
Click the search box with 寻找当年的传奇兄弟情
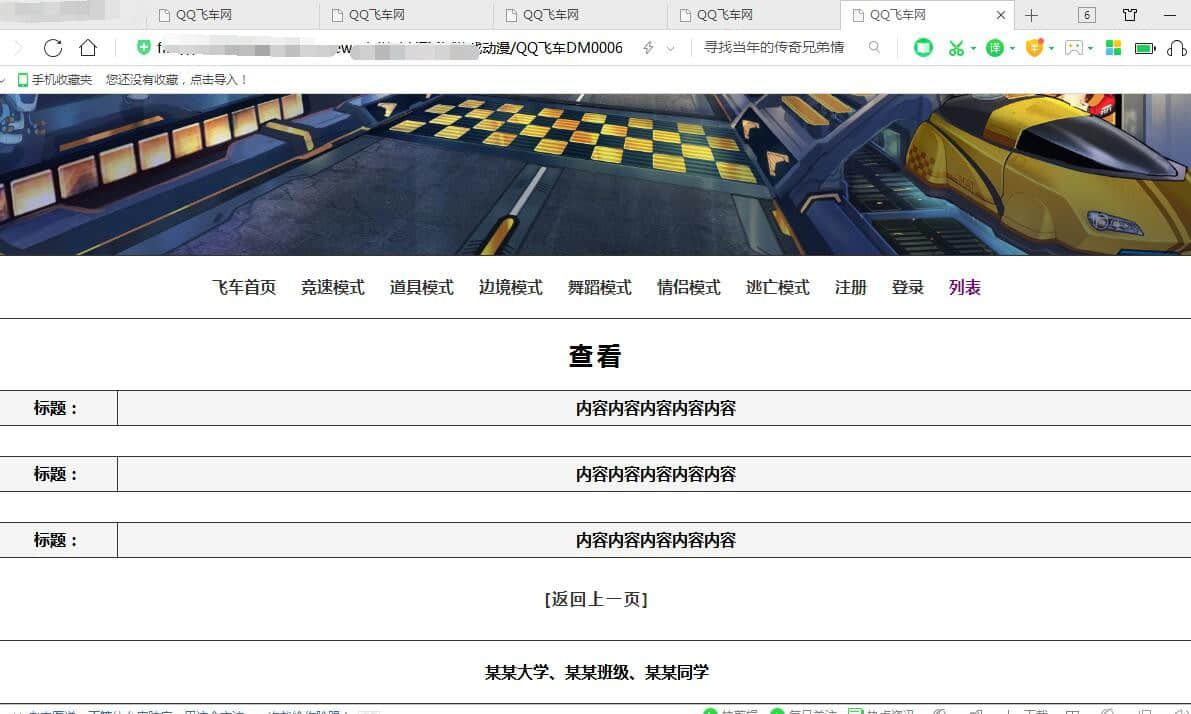point(773,48)
